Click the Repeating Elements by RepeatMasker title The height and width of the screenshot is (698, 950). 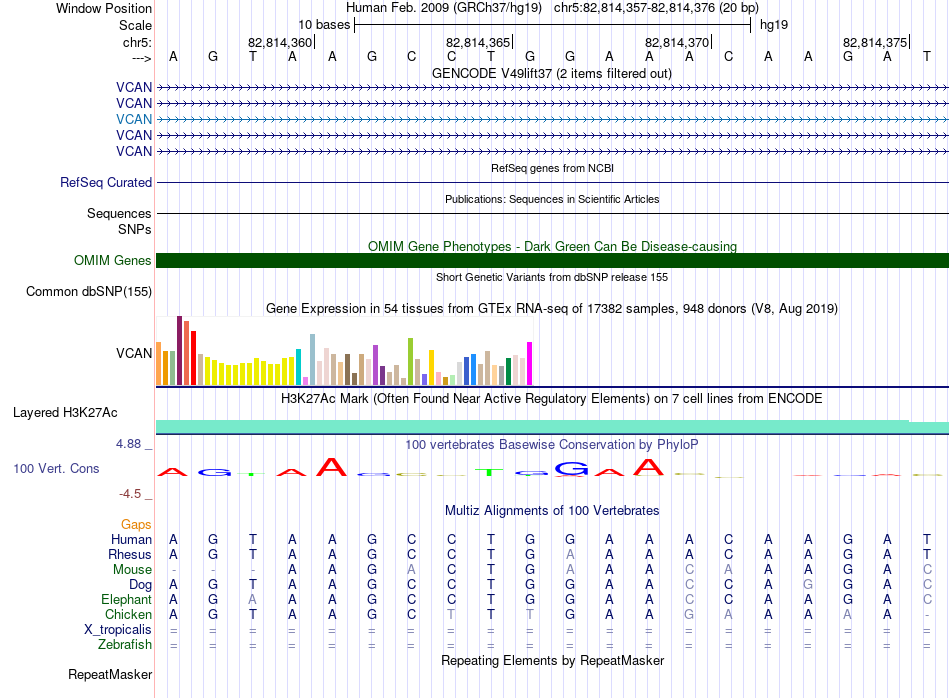point(553,660)
